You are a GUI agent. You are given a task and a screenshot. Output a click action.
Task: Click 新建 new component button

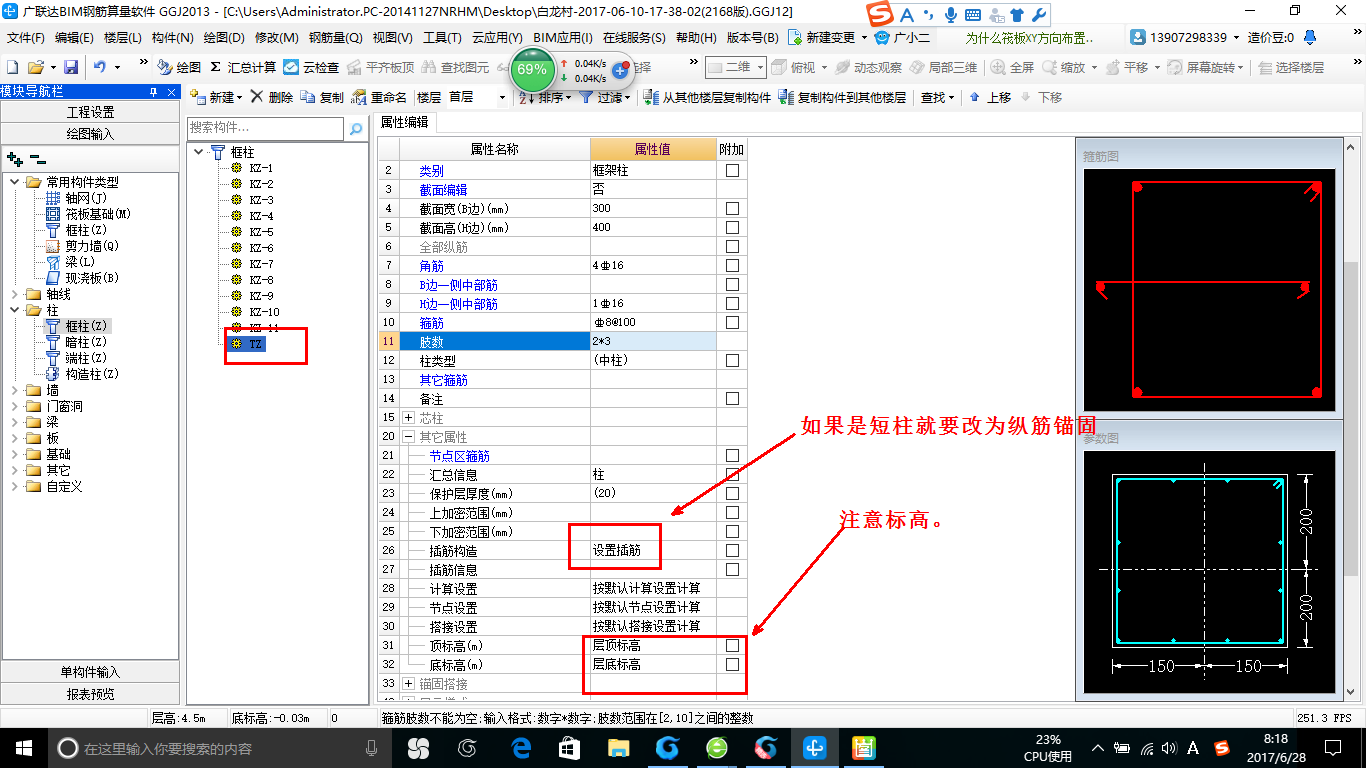click(x=214, y=97)
